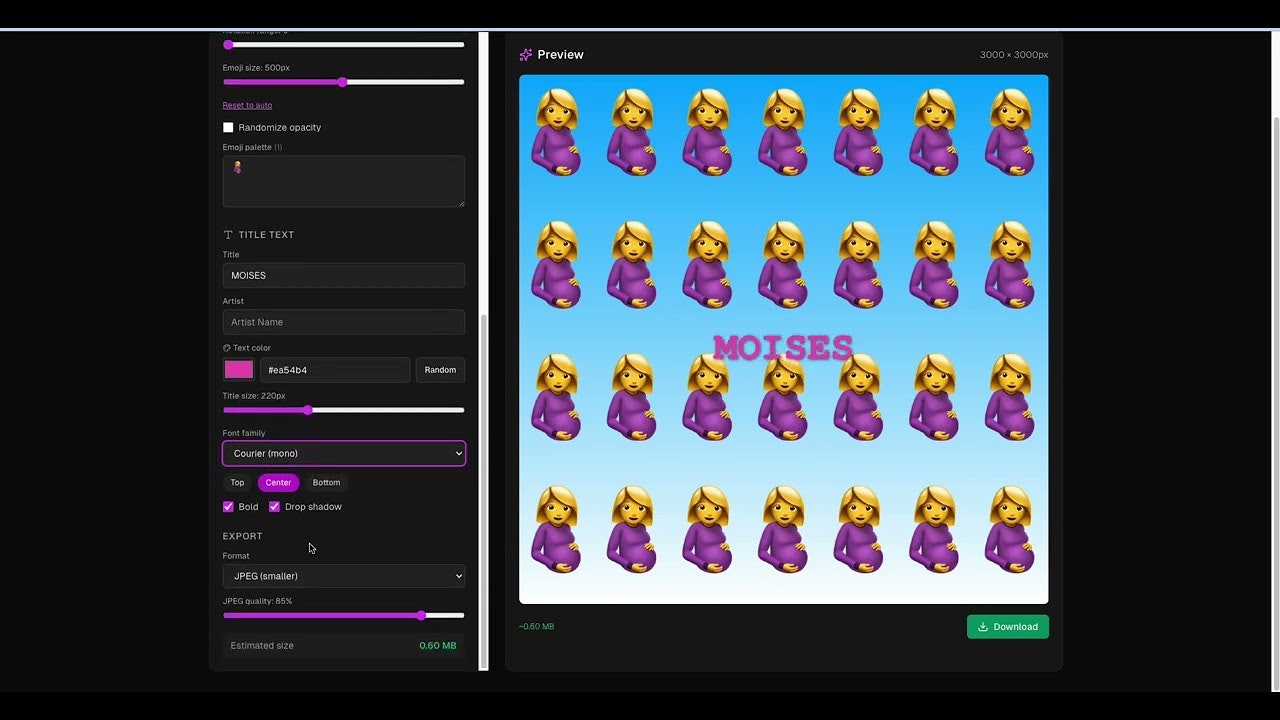The image size is (1280, 720).
Task: Click the "JPEG quality: 85%" label
Action: click(258, 601)
